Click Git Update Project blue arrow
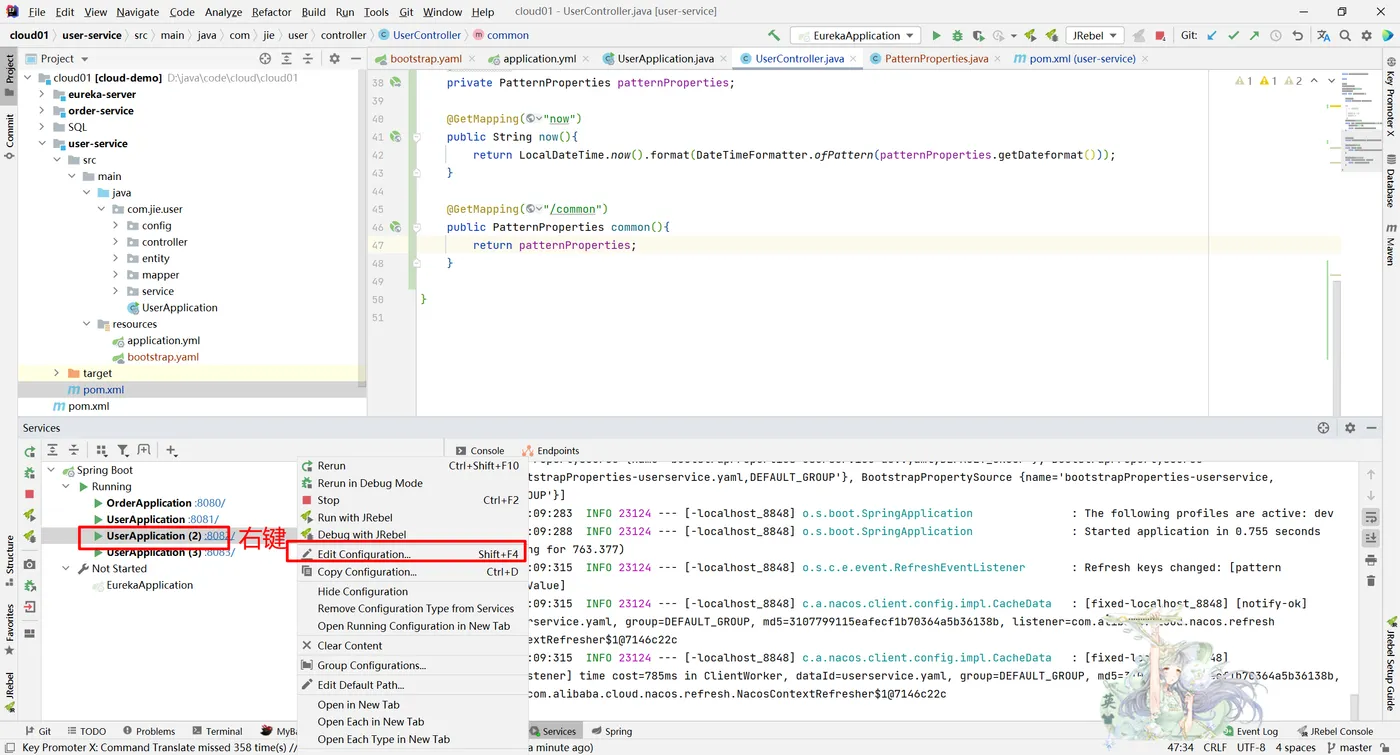 1212,35
